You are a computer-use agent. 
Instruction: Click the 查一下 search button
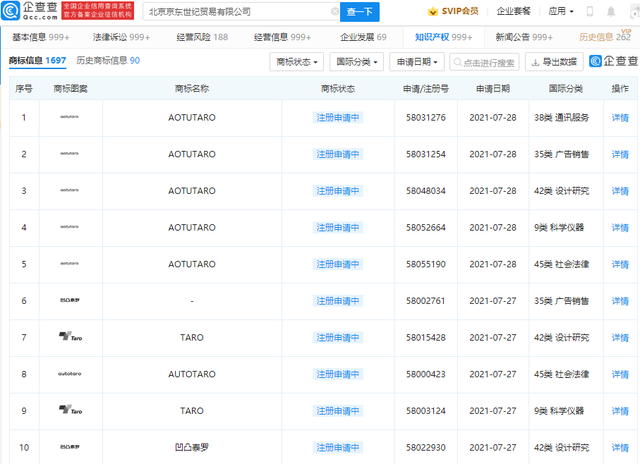(361, 12)
